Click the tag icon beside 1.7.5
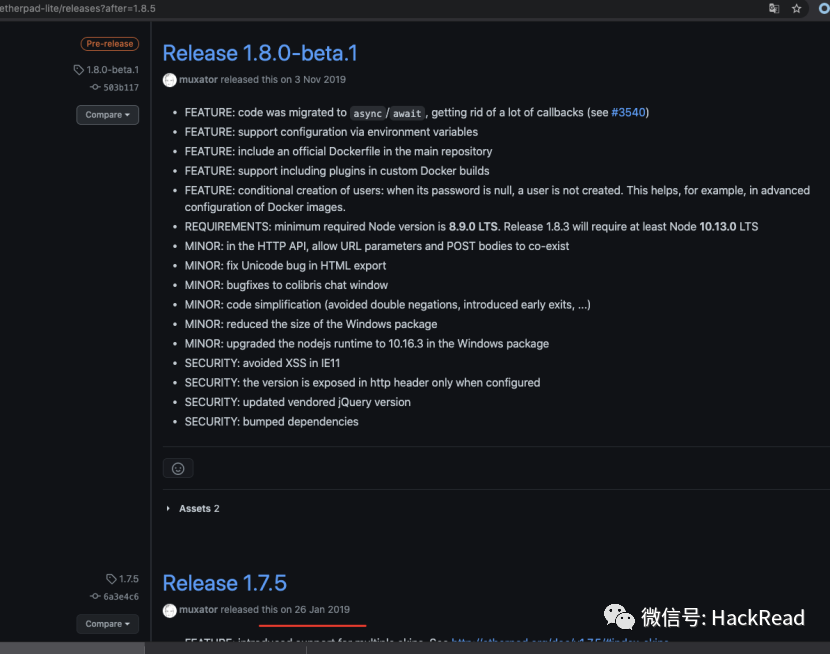 coord(111,579)
